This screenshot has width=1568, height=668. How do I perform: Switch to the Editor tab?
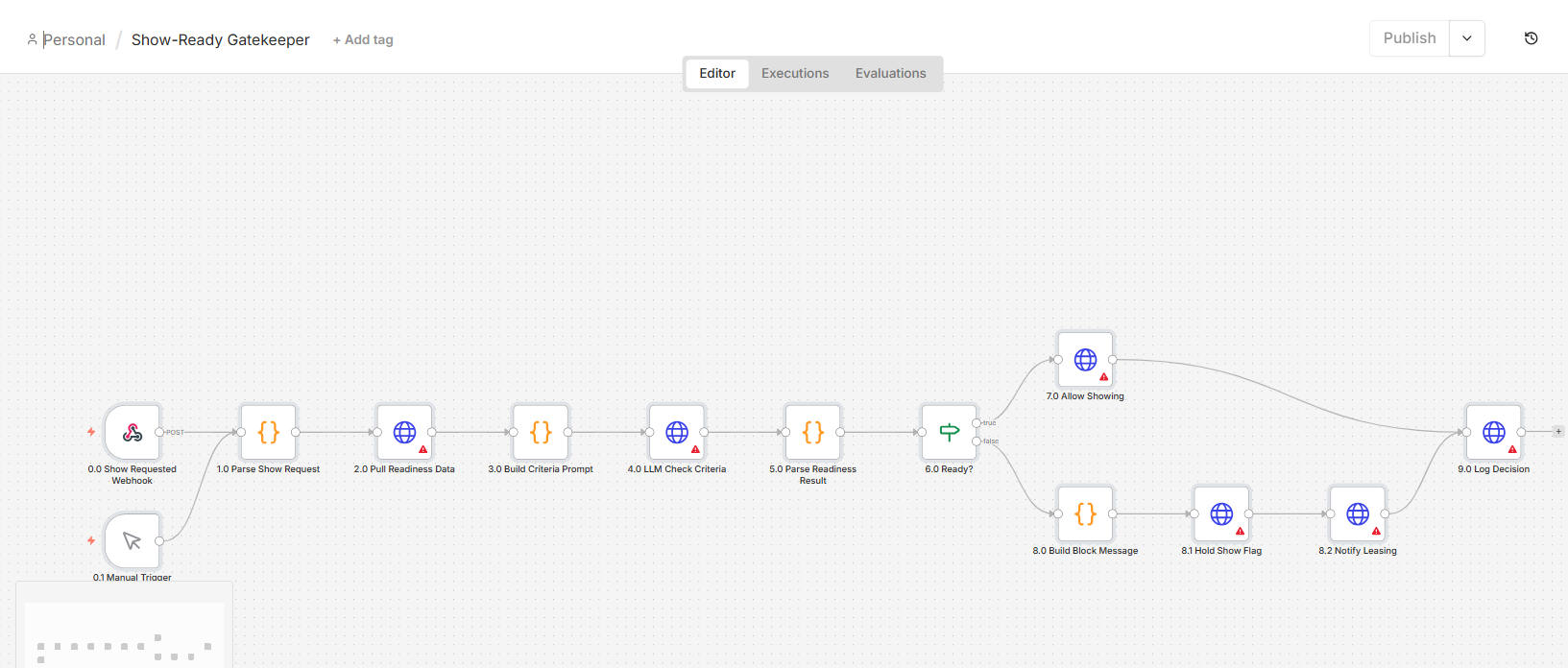click(717, 74)
